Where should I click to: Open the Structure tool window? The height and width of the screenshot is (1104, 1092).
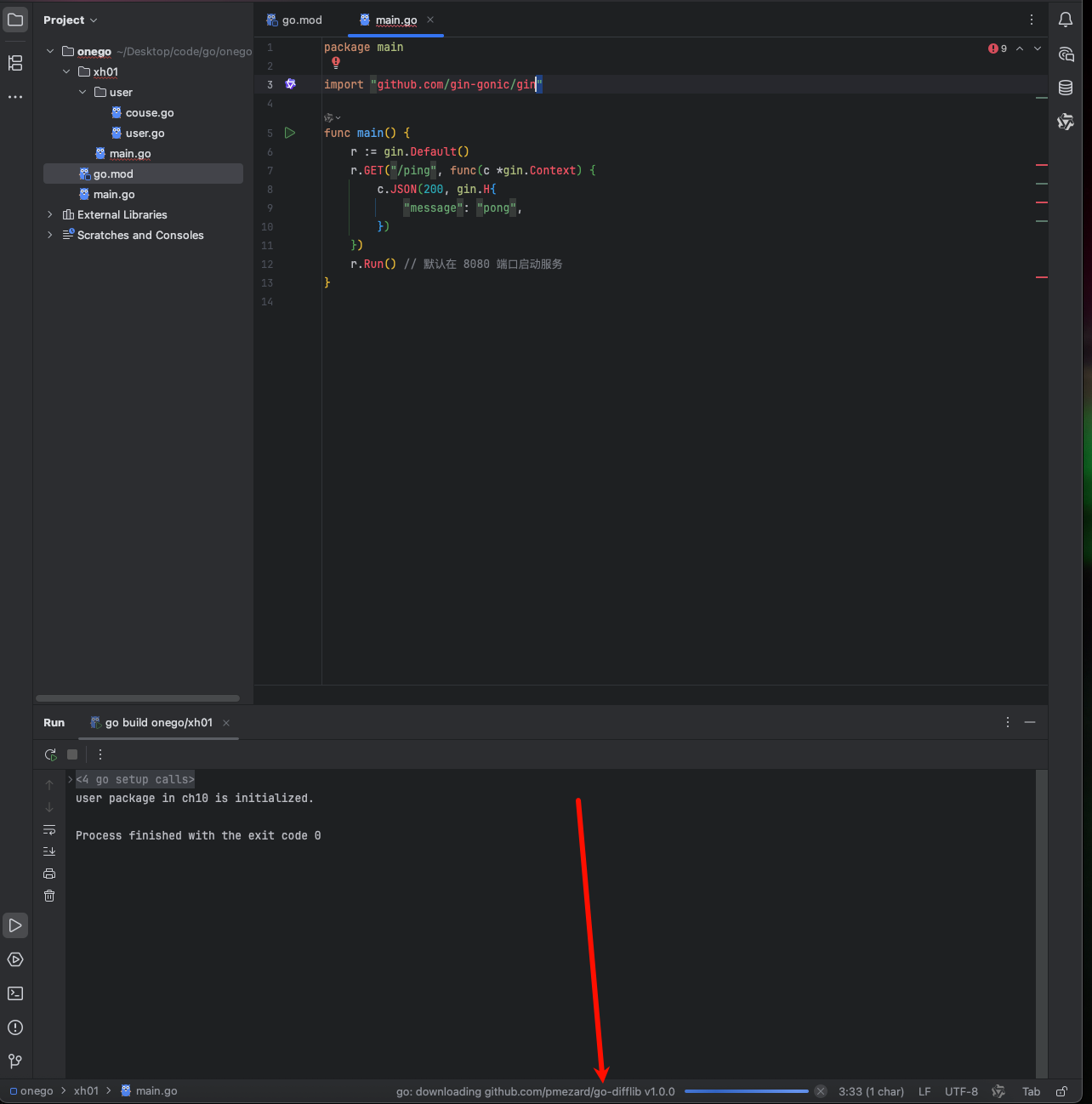[15, 63]
